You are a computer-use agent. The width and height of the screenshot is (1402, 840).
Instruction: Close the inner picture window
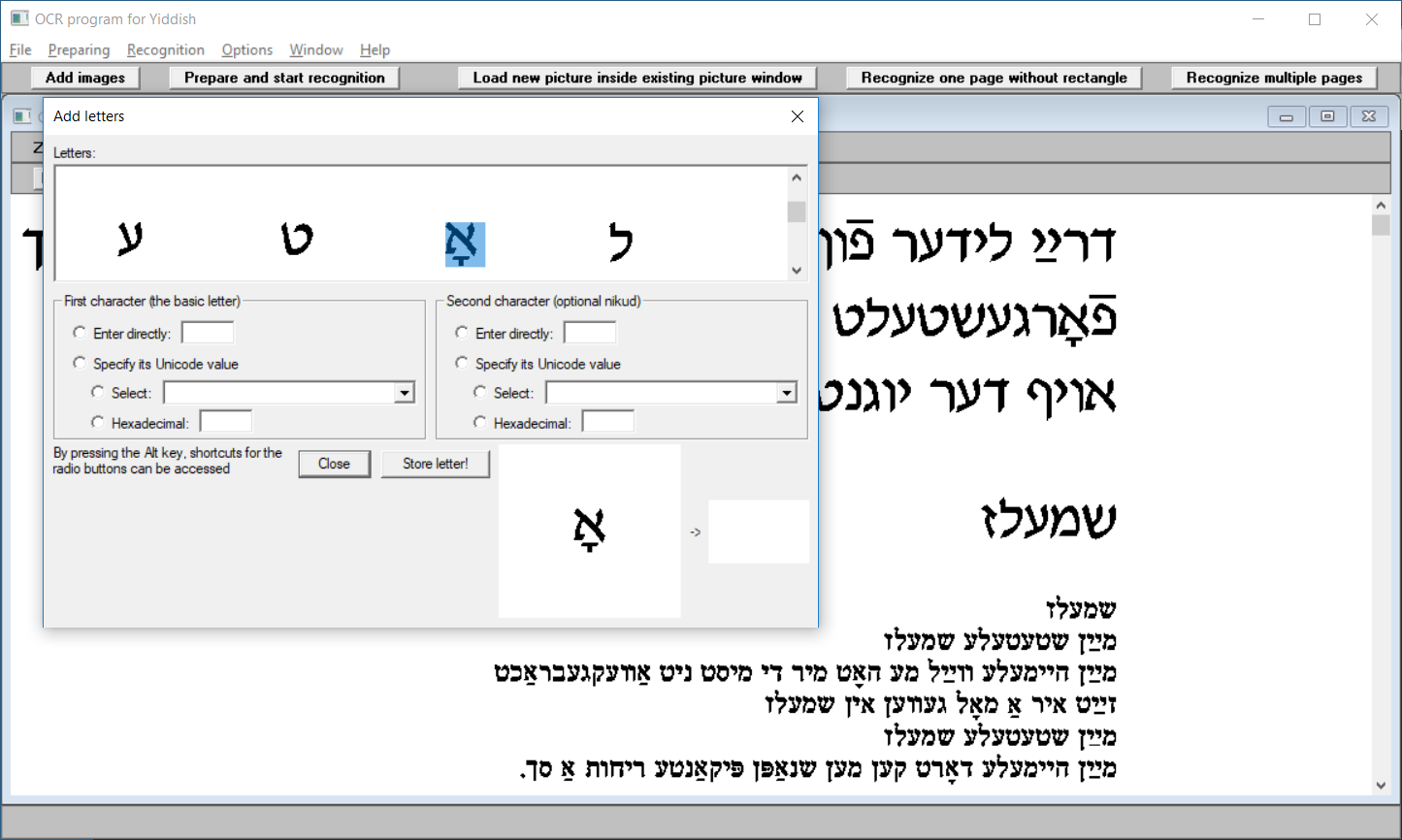click(1368, 116)
